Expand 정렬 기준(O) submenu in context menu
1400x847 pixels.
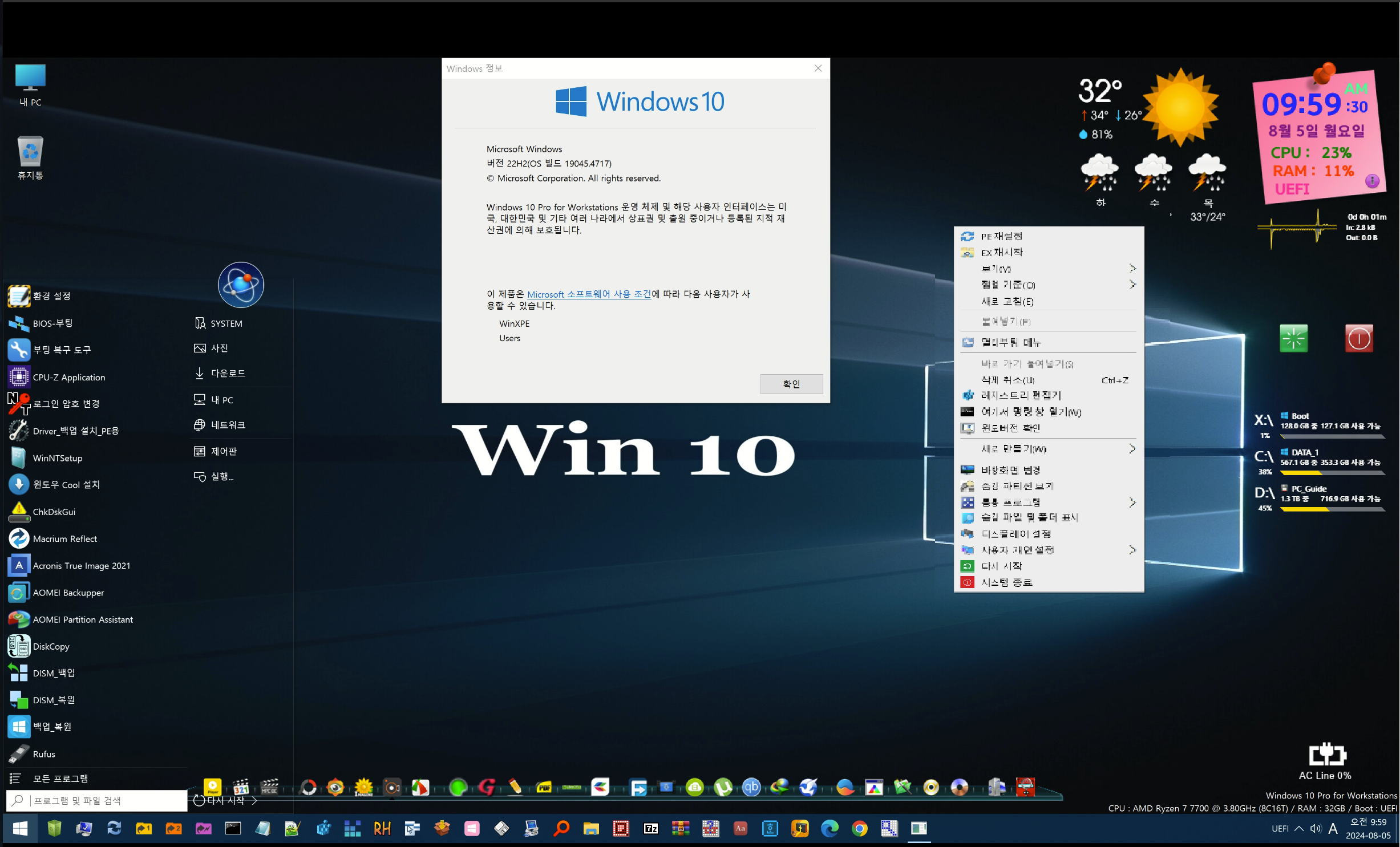1132,284
